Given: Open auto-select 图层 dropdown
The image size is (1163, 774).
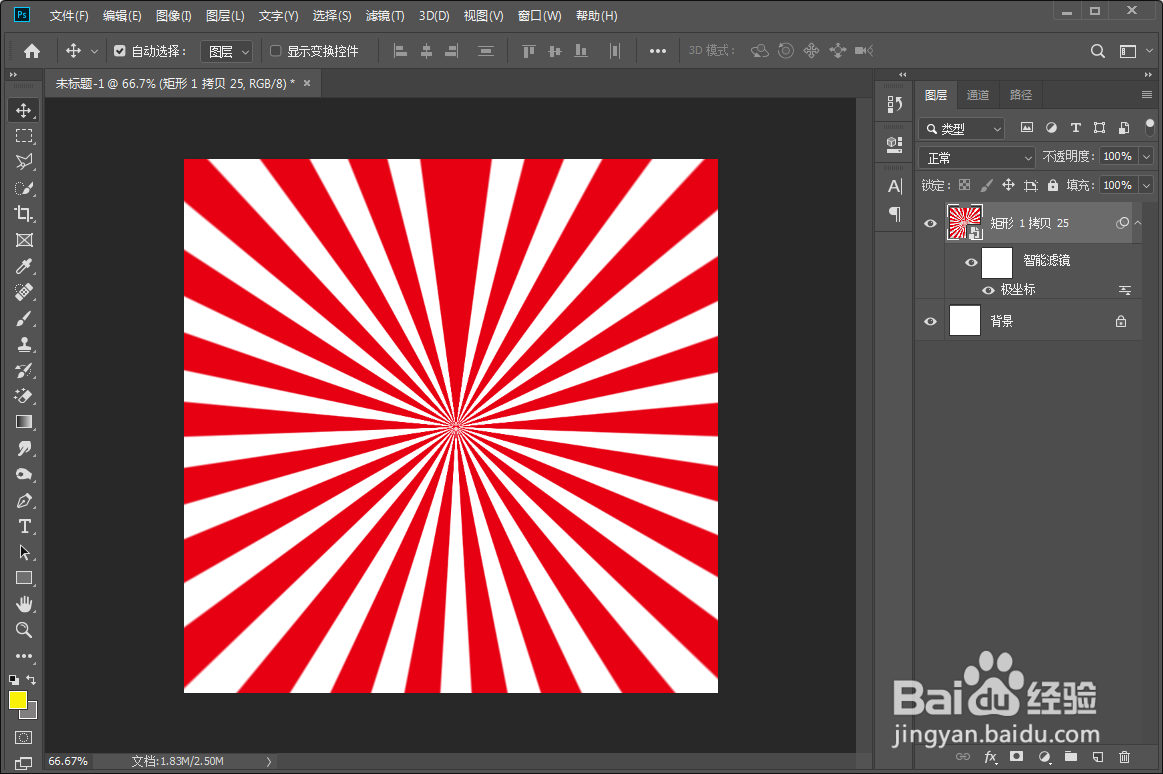Looking at the screenshot, I should 227,51.
